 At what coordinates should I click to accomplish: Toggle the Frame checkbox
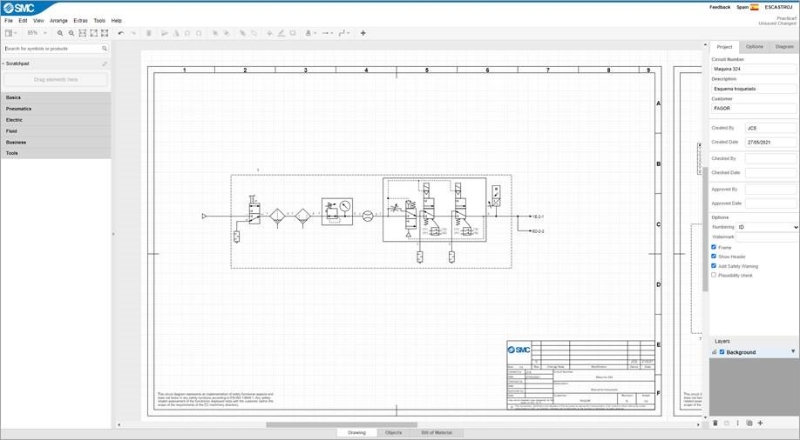tap(714, 247)
